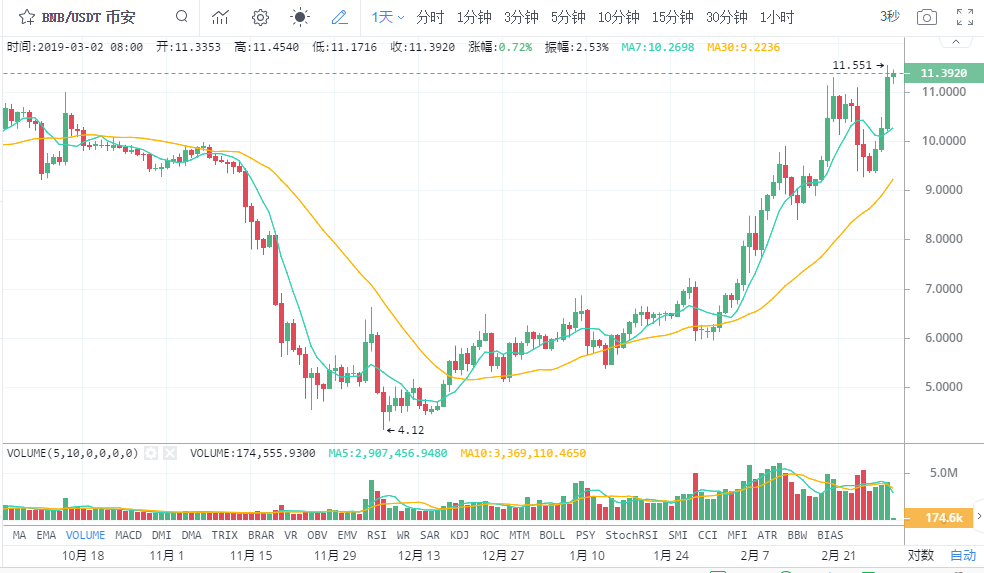Add the BOLL indicator
This screenshot has width=984, height=573.
pos(552,535)
